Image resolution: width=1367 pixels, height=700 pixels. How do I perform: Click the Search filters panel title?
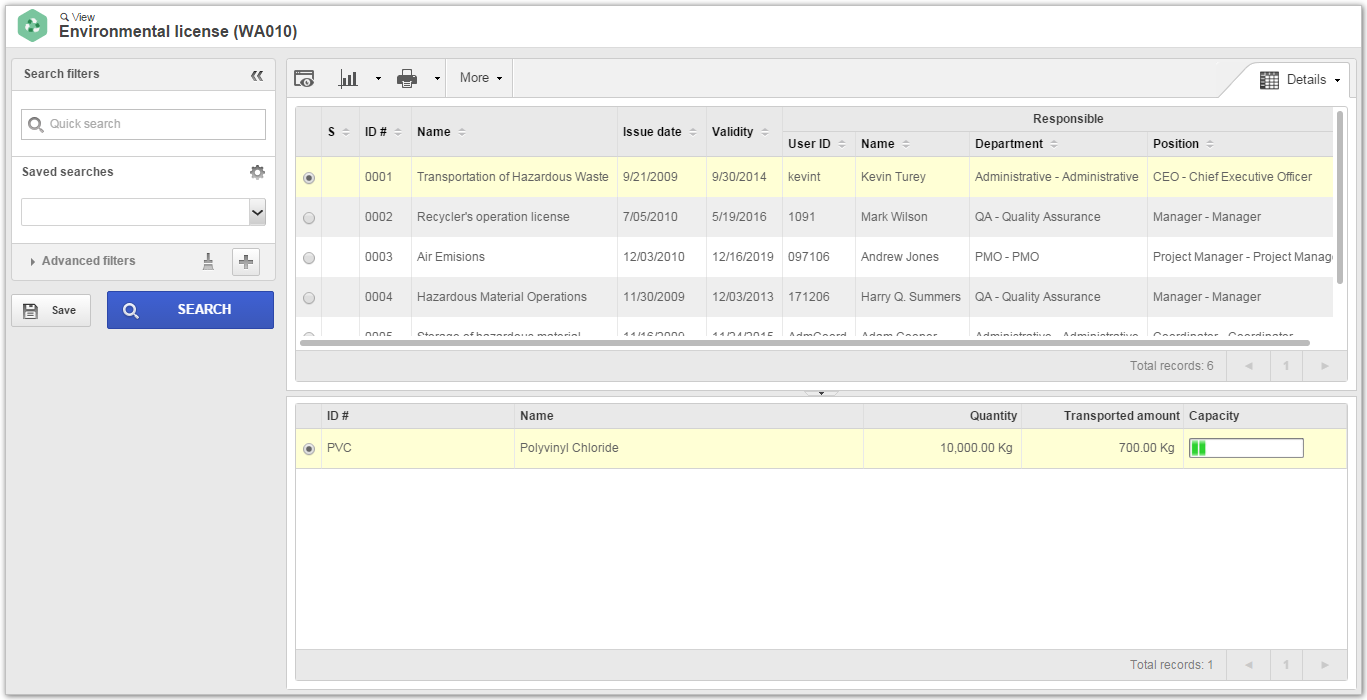tap(62, 74)
